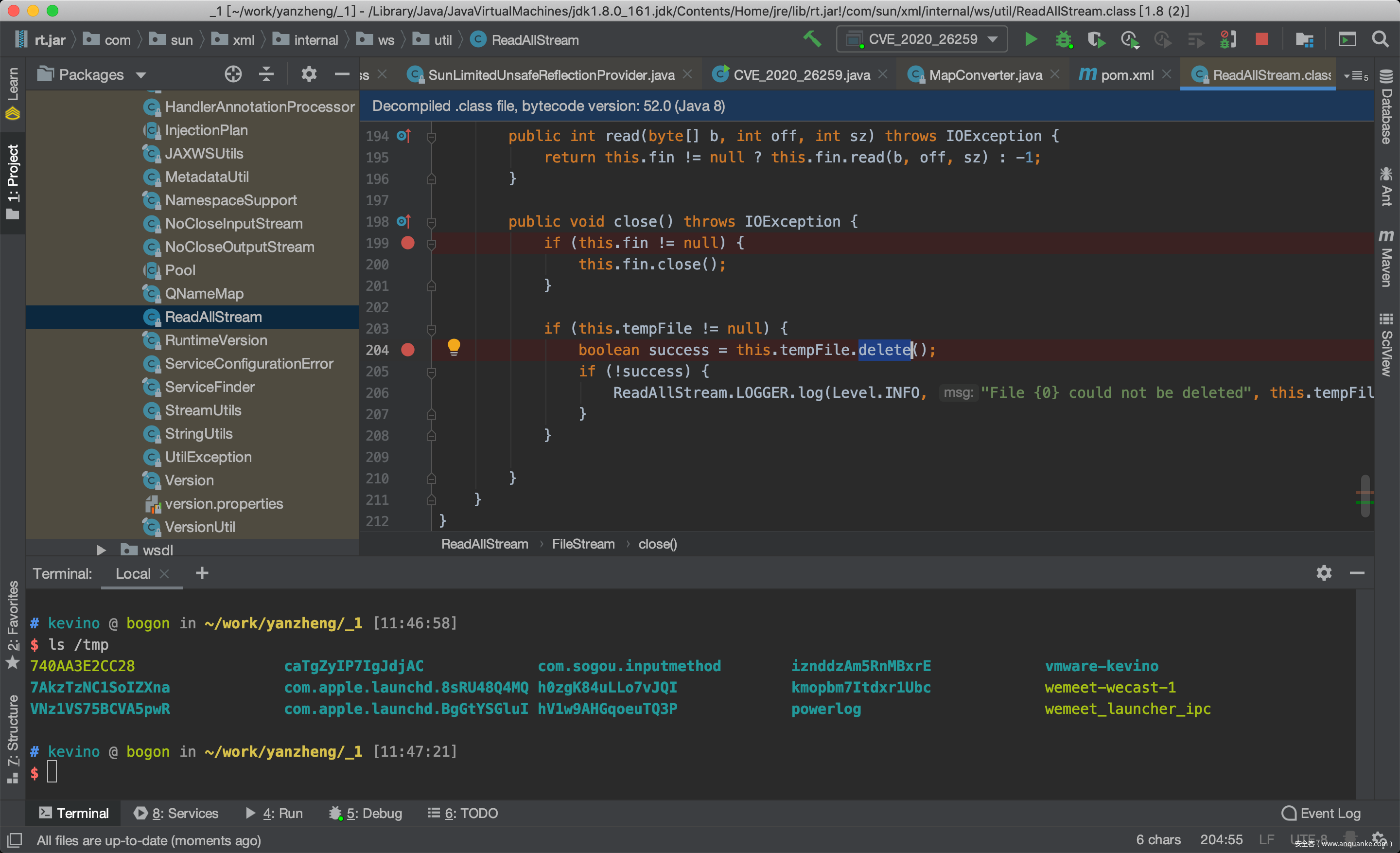
Task: Toggle breakpoint on line 199
Action: point(407,243)
